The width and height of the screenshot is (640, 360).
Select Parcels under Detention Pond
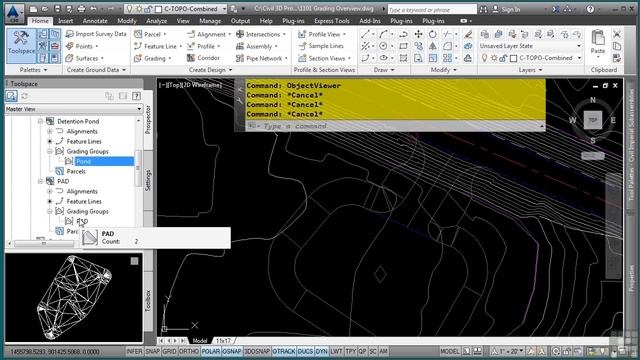[x=76, y=171]
